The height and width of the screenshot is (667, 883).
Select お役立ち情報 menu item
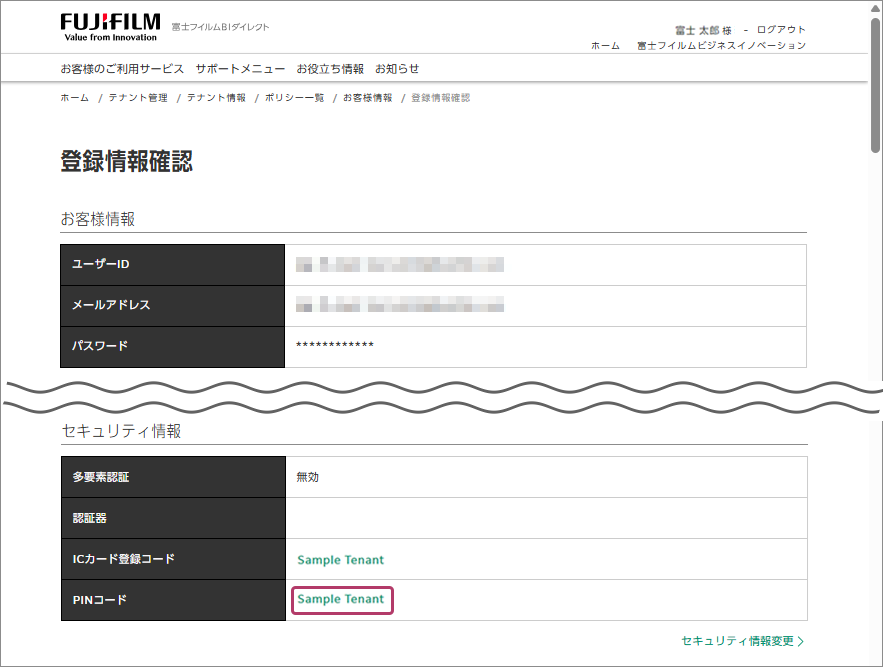(x=330, y=69)
